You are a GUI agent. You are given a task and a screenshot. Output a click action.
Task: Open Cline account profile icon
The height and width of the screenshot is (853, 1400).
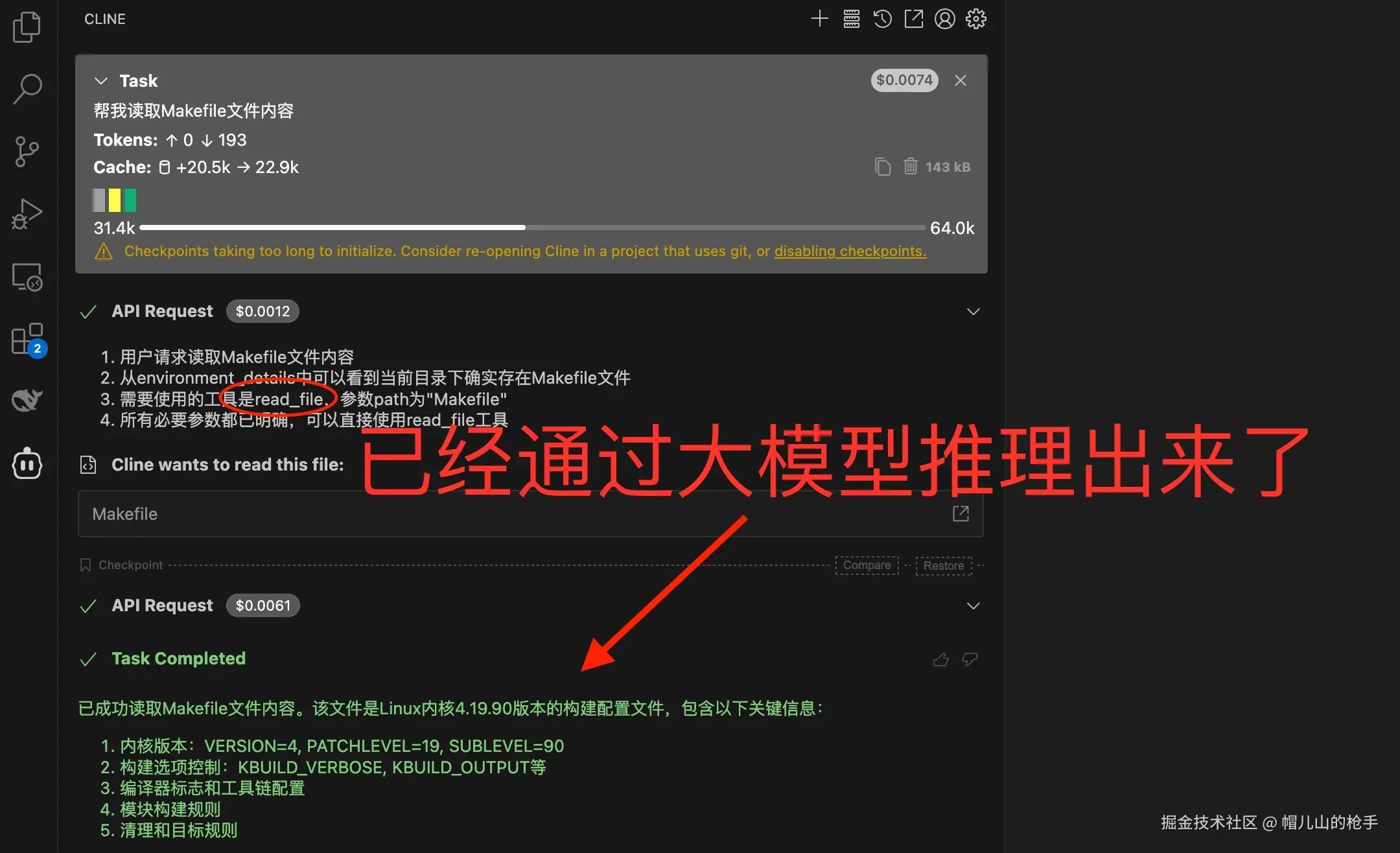click(944, 19)
